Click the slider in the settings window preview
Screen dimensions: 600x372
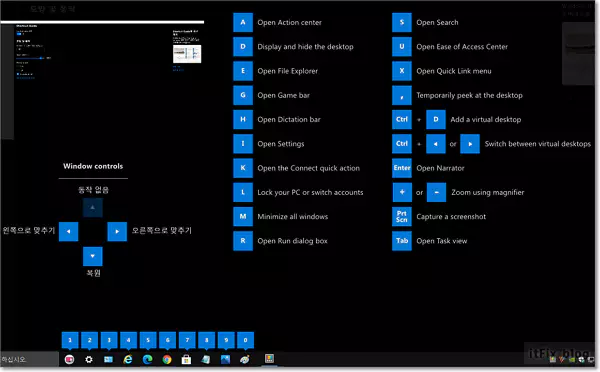coord(31,58)
